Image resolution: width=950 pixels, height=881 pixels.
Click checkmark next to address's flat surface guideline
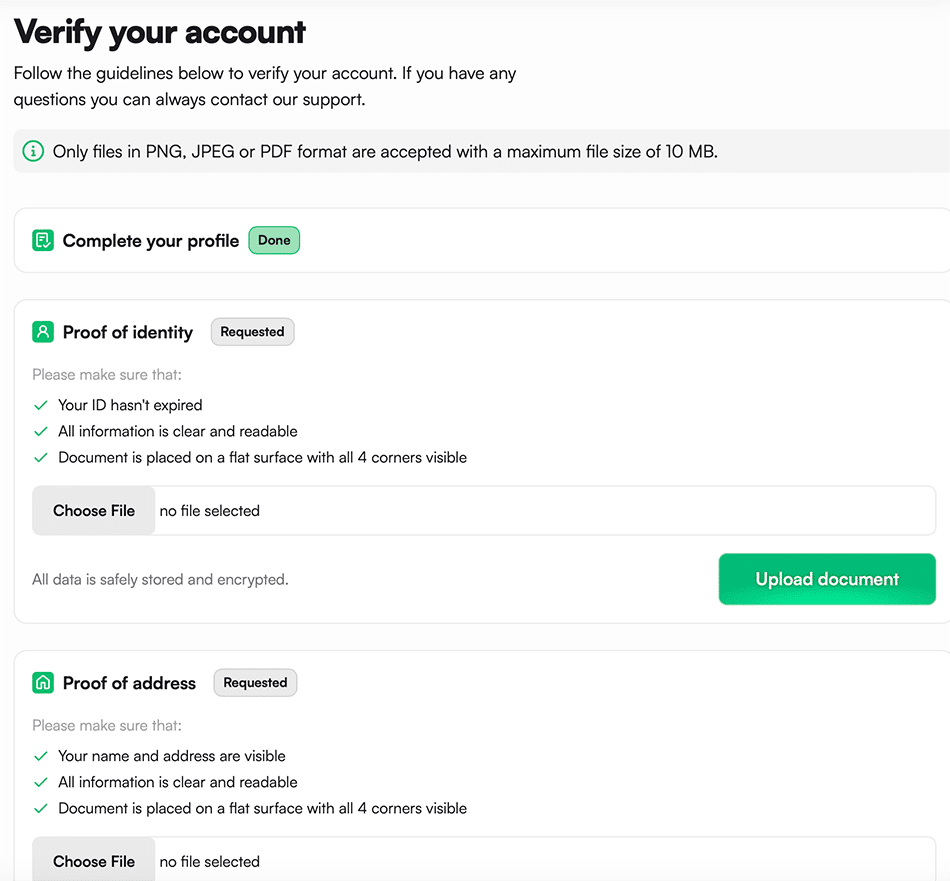(x=41, y=808)
